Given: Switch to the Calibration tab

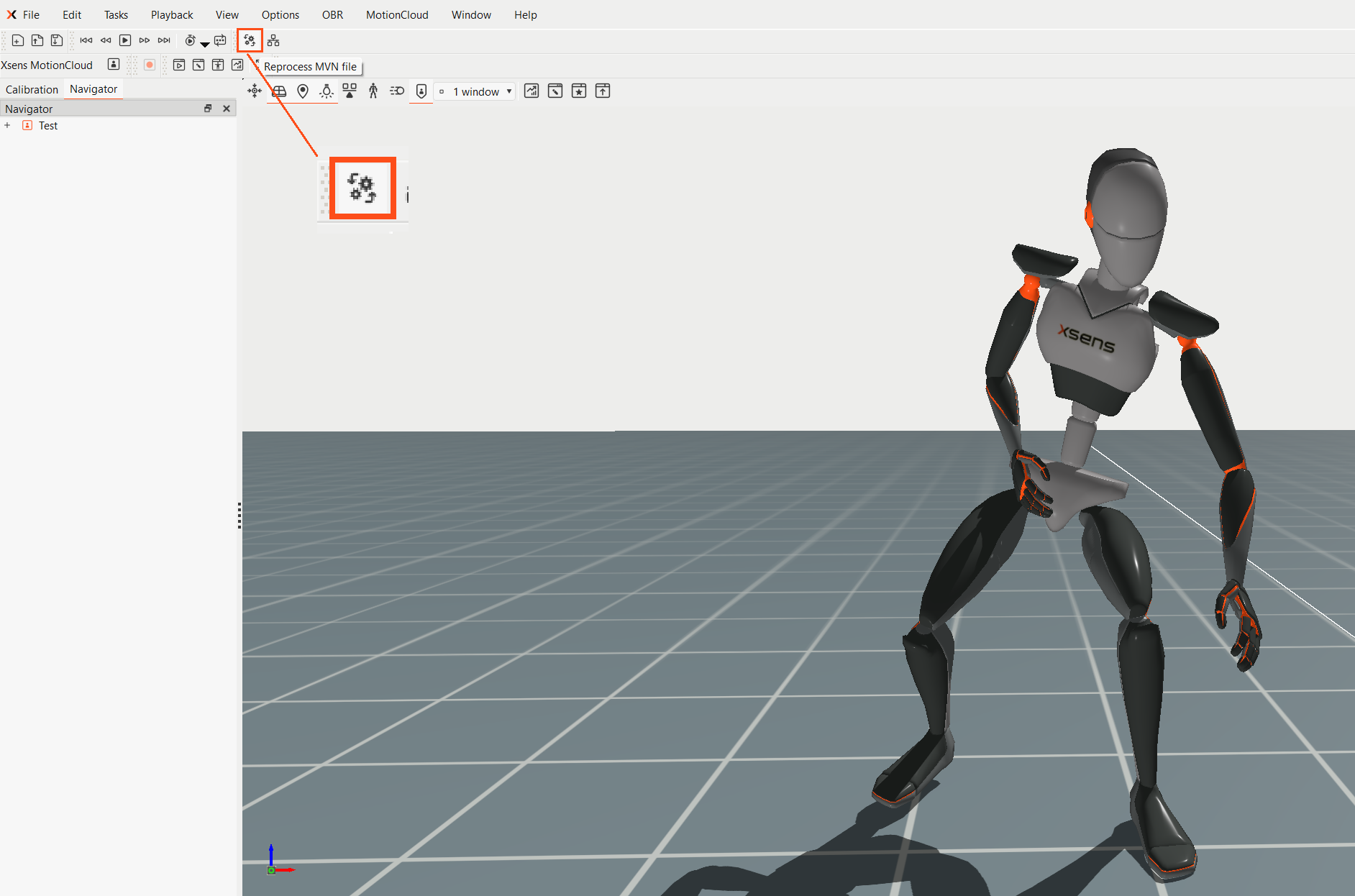Looking at the screenshot, I should 32,89.
